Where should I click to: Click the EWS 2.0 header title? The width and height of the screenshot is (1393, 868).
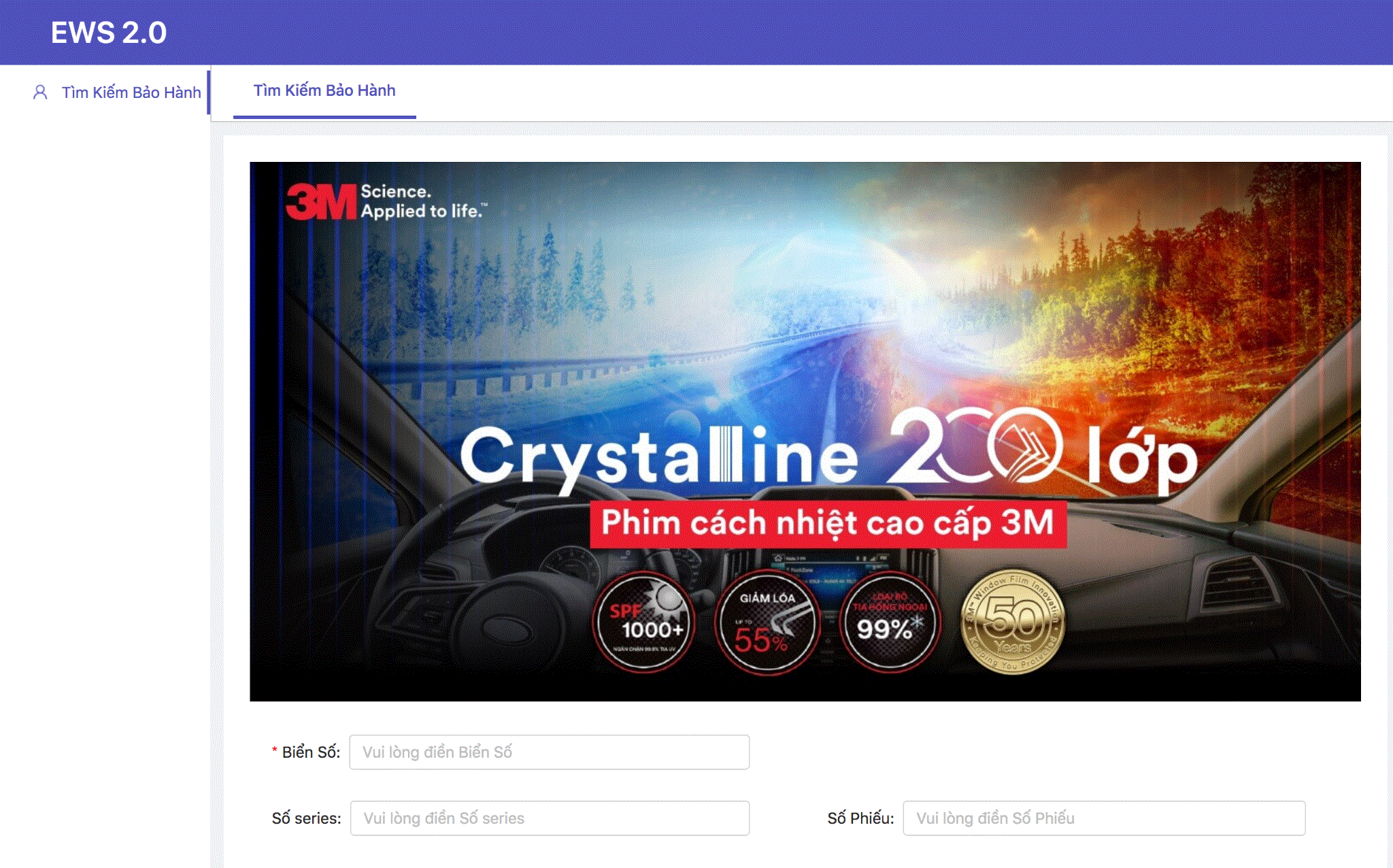pos(109,33)
